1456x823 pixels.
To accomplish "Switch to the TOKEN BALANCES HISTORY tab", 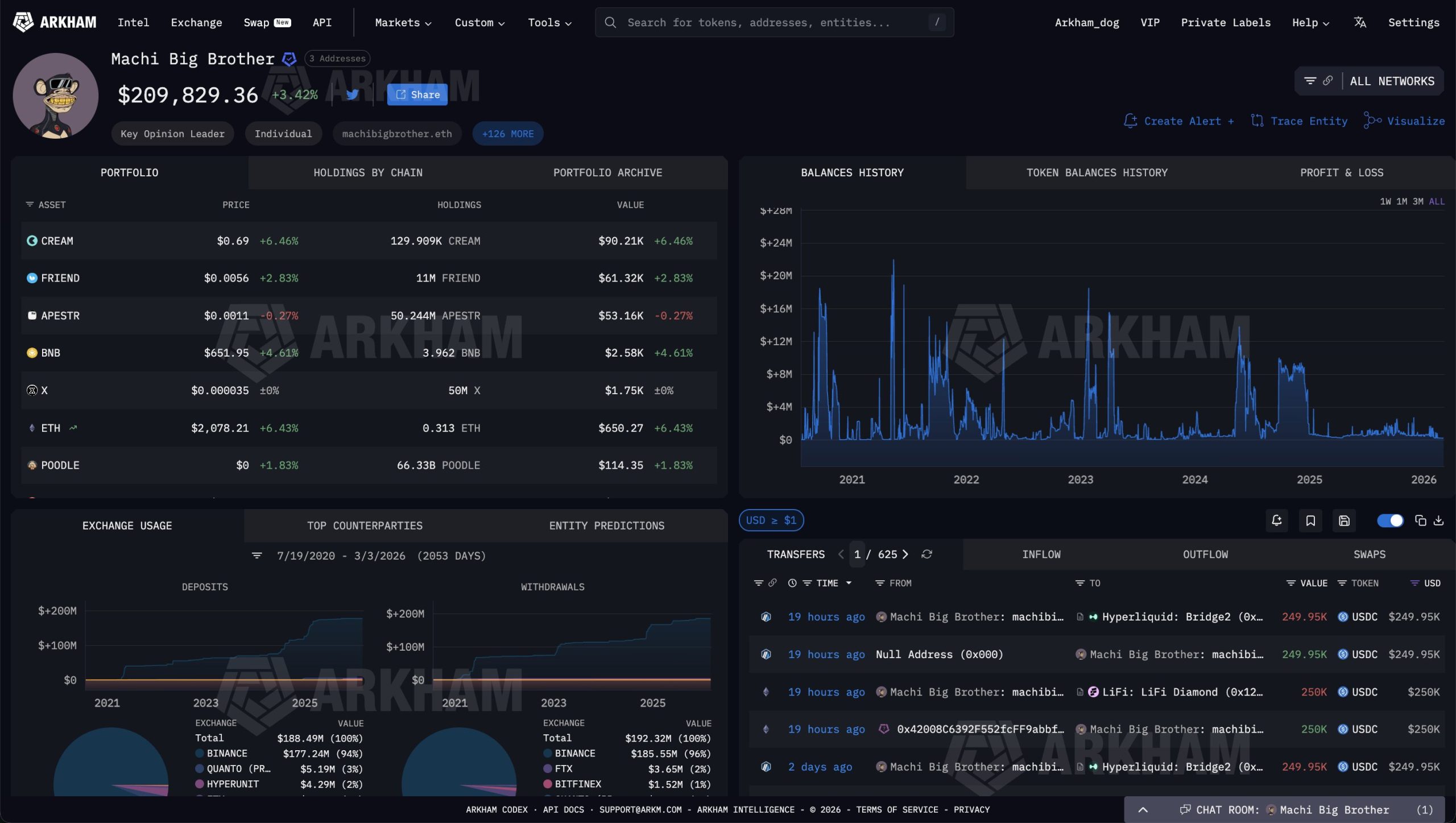I will pos(1097,172).
